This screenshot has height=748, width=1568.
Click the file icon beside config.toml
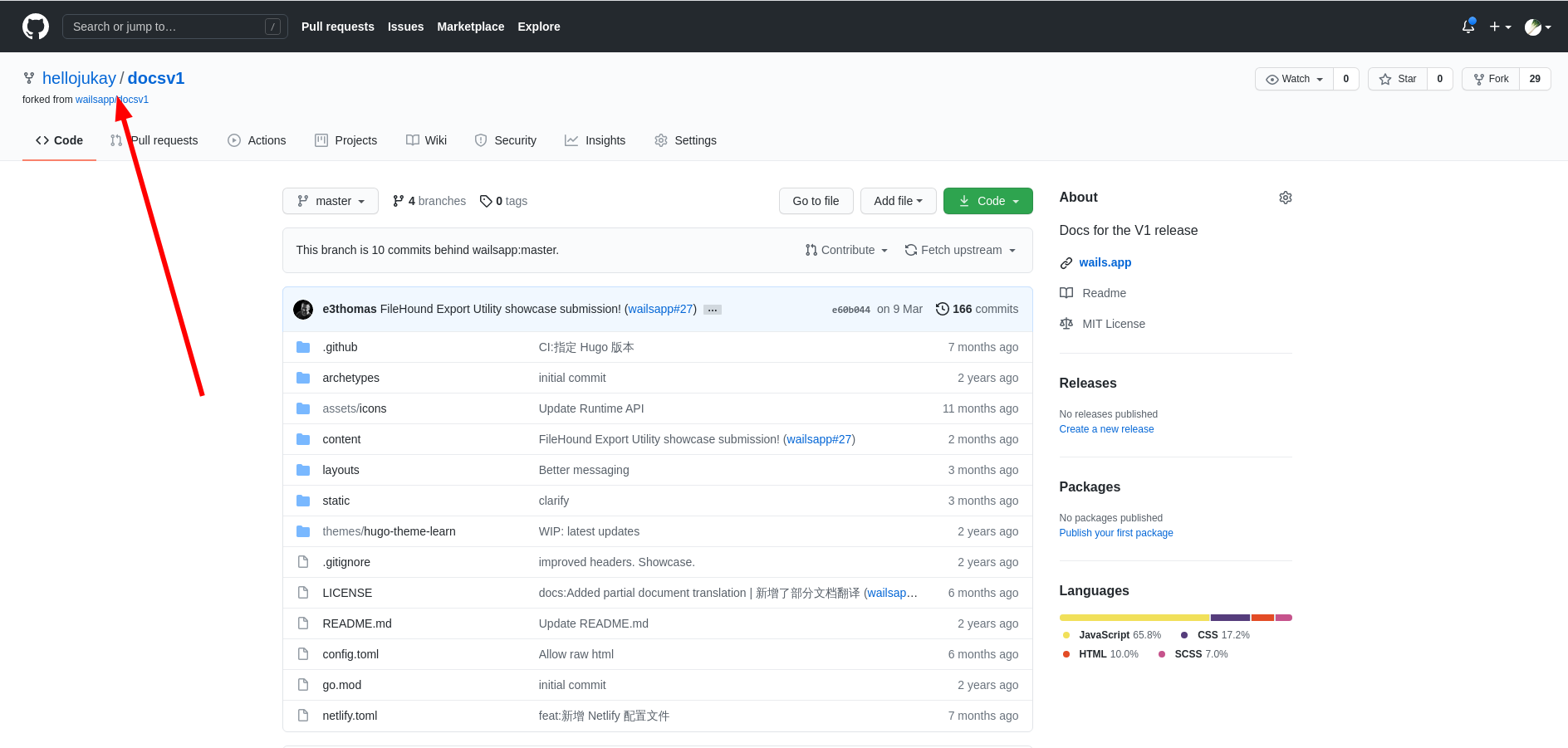point(303,654)
